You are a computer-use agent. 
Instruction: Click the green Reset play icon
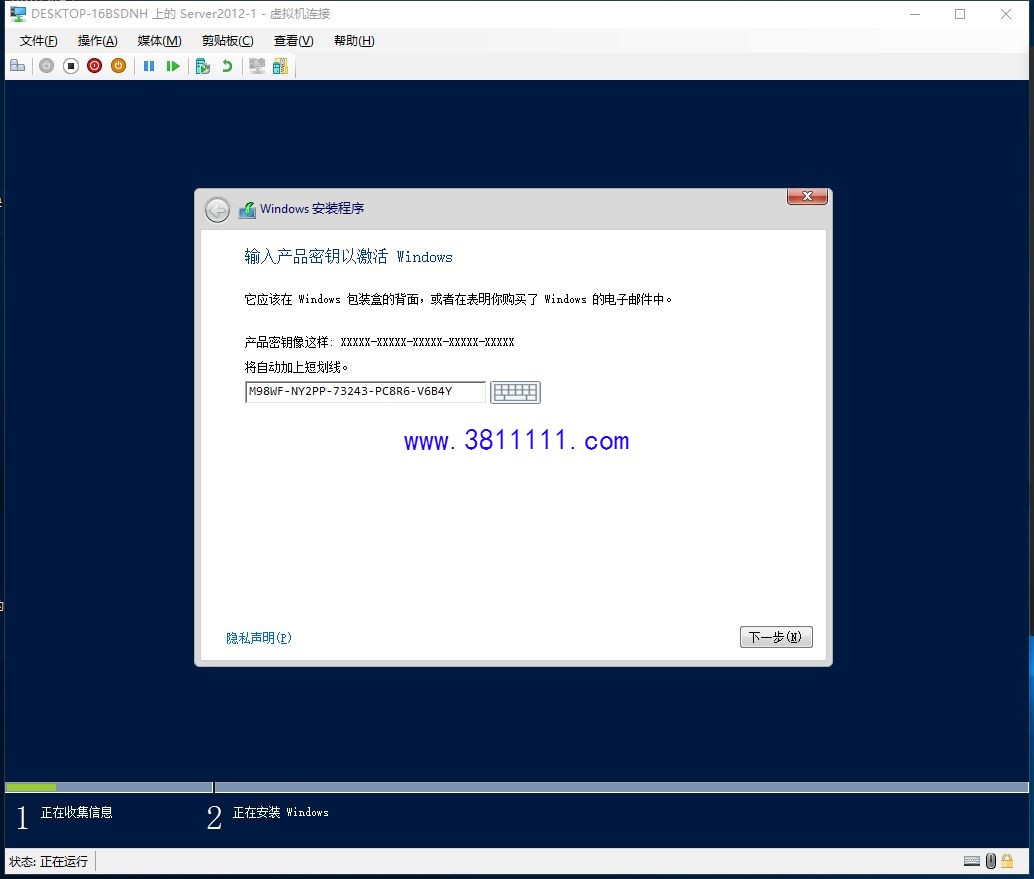pyautogui.click(x=173, y=66)
